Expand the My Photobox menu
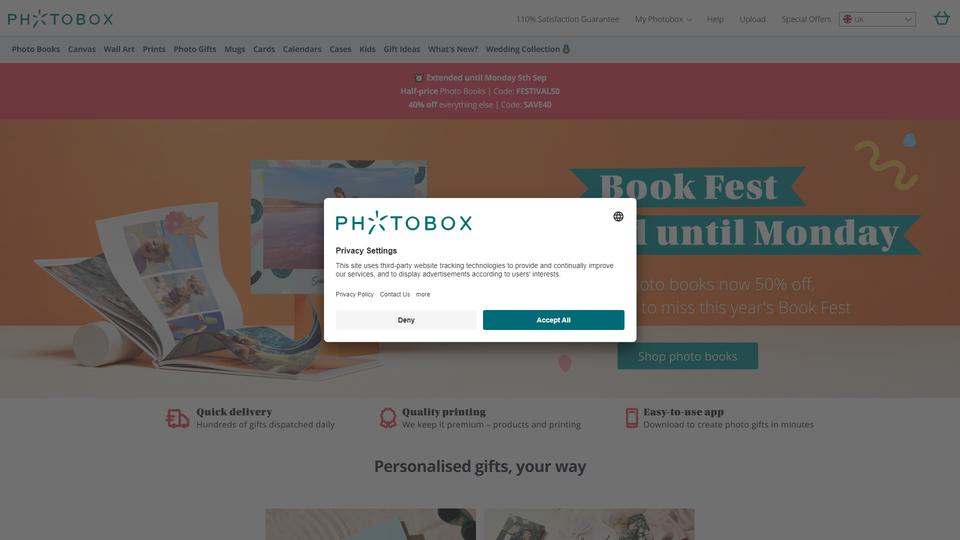Screen dimensions: 960x540 tap(663, 20)
